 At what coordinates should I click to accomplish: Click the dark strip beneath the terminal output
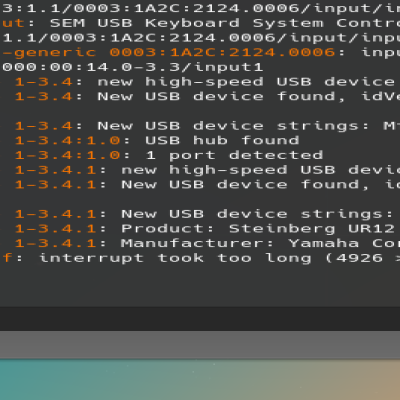click(200, 319)
